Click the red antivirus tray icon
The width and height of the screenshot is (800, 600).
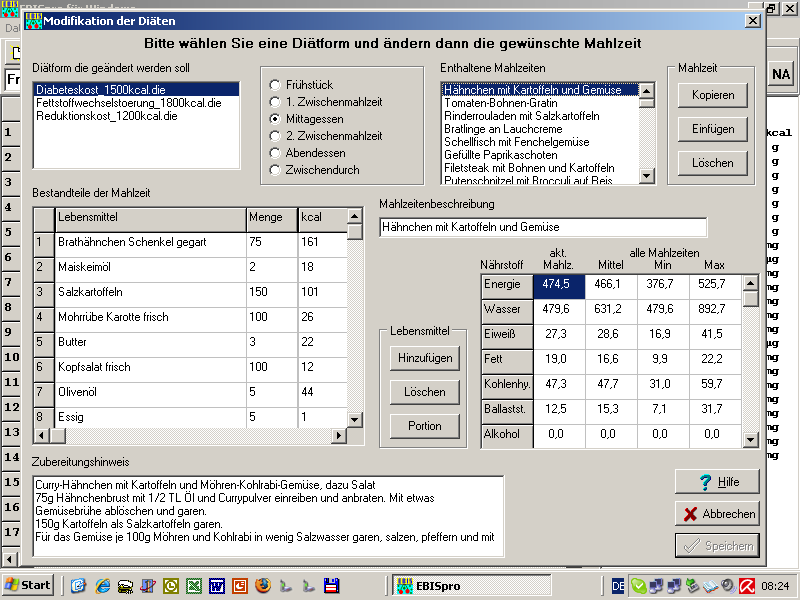(x=747, y=585)
